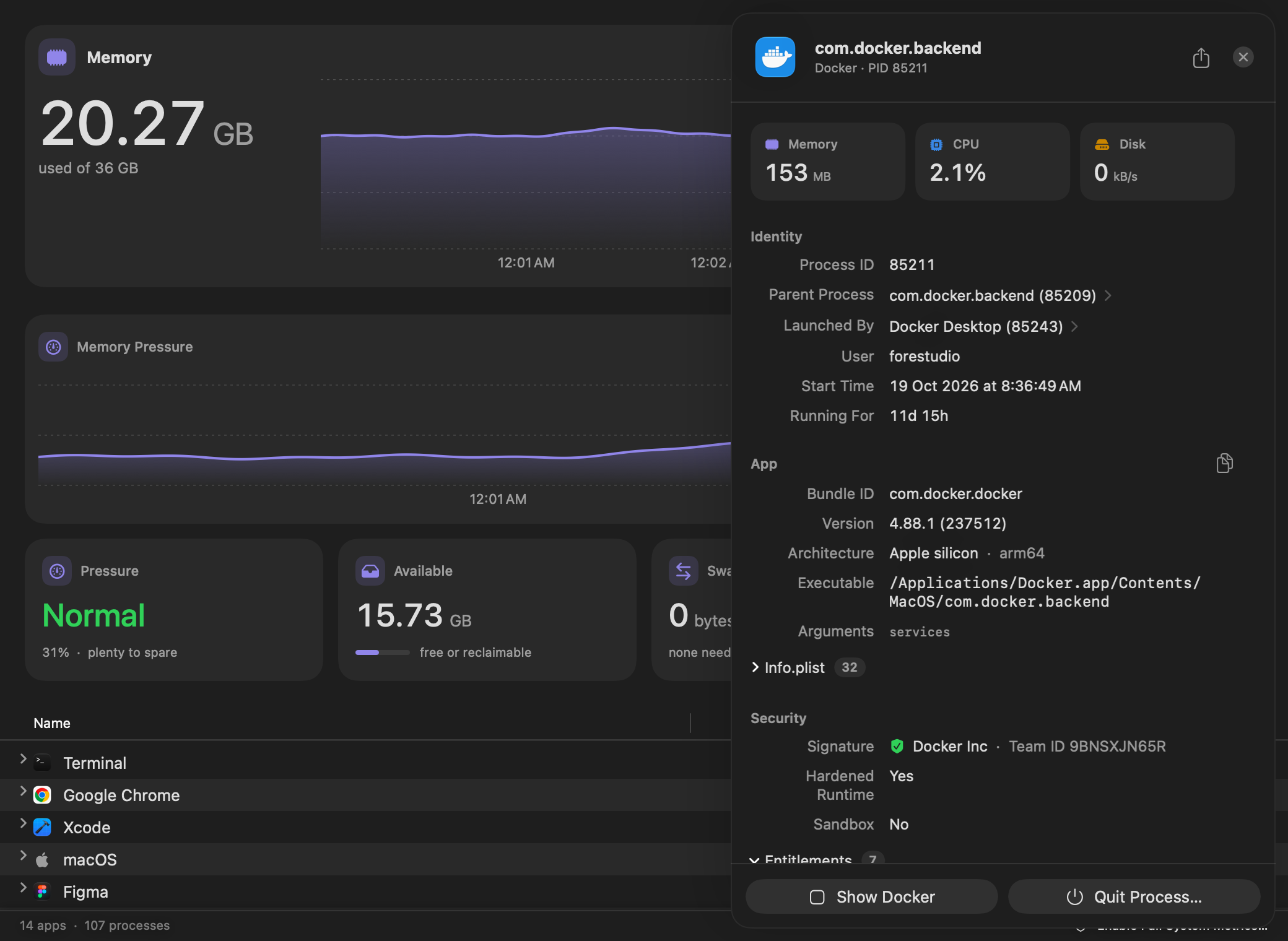Click the Memory usage graph
The width and height of the screenshot is (1288, 941).
point(526,165)
